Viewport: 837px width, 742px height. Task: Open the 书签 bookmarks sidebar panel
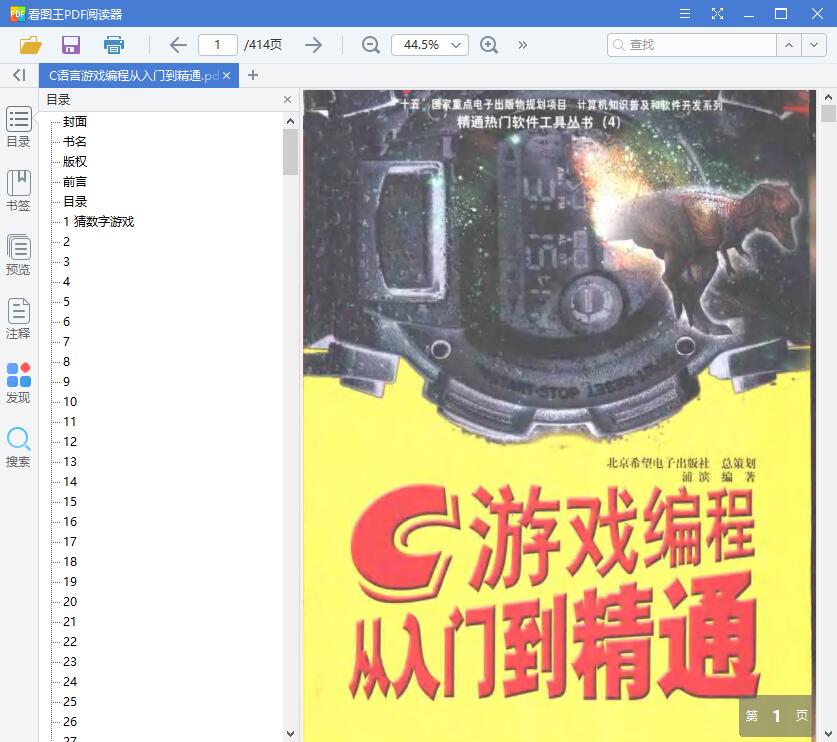[19, 191]
